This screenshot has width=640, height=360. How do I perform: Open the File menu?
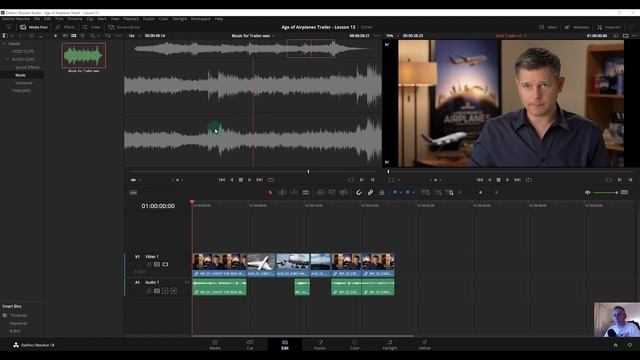[37, 19]
